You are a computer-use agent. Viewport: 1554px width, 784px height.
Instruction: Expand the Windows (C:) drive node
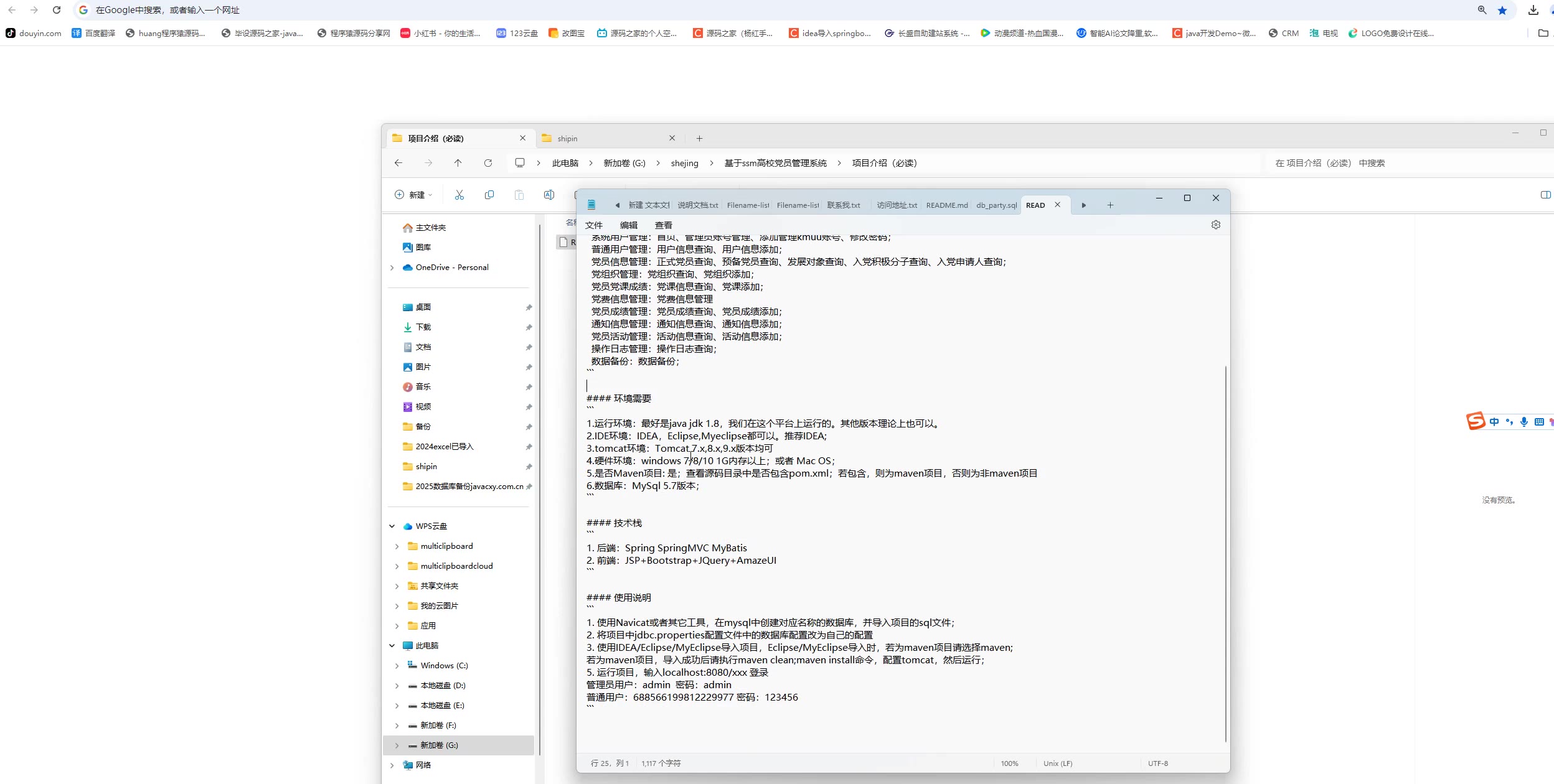click(x=397, y=666)
